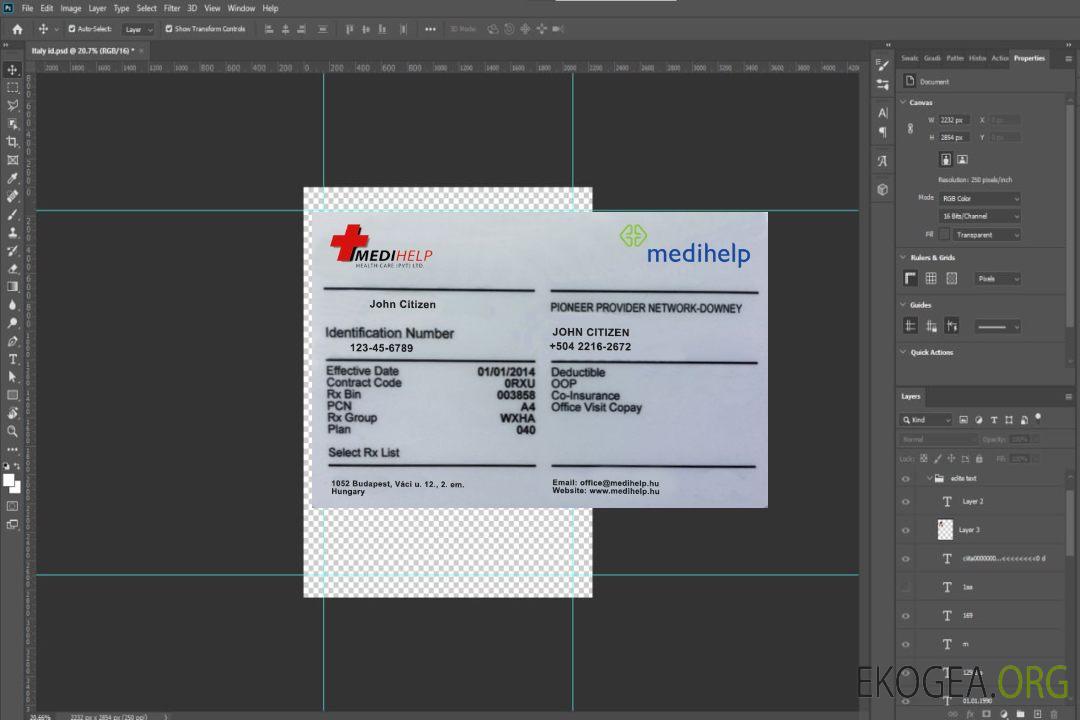
Task: Click the foreground/background color swatches
Action: click(x=12, y=484)
